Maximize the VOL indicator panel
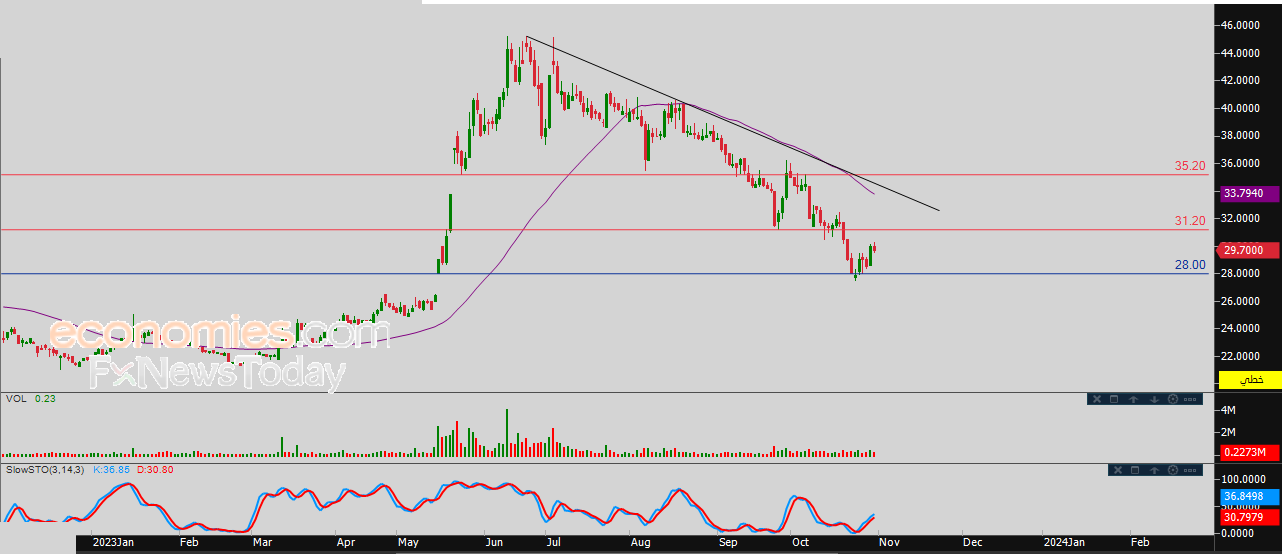Viewport: 1282px width, 554px height. click(1114, 399)
